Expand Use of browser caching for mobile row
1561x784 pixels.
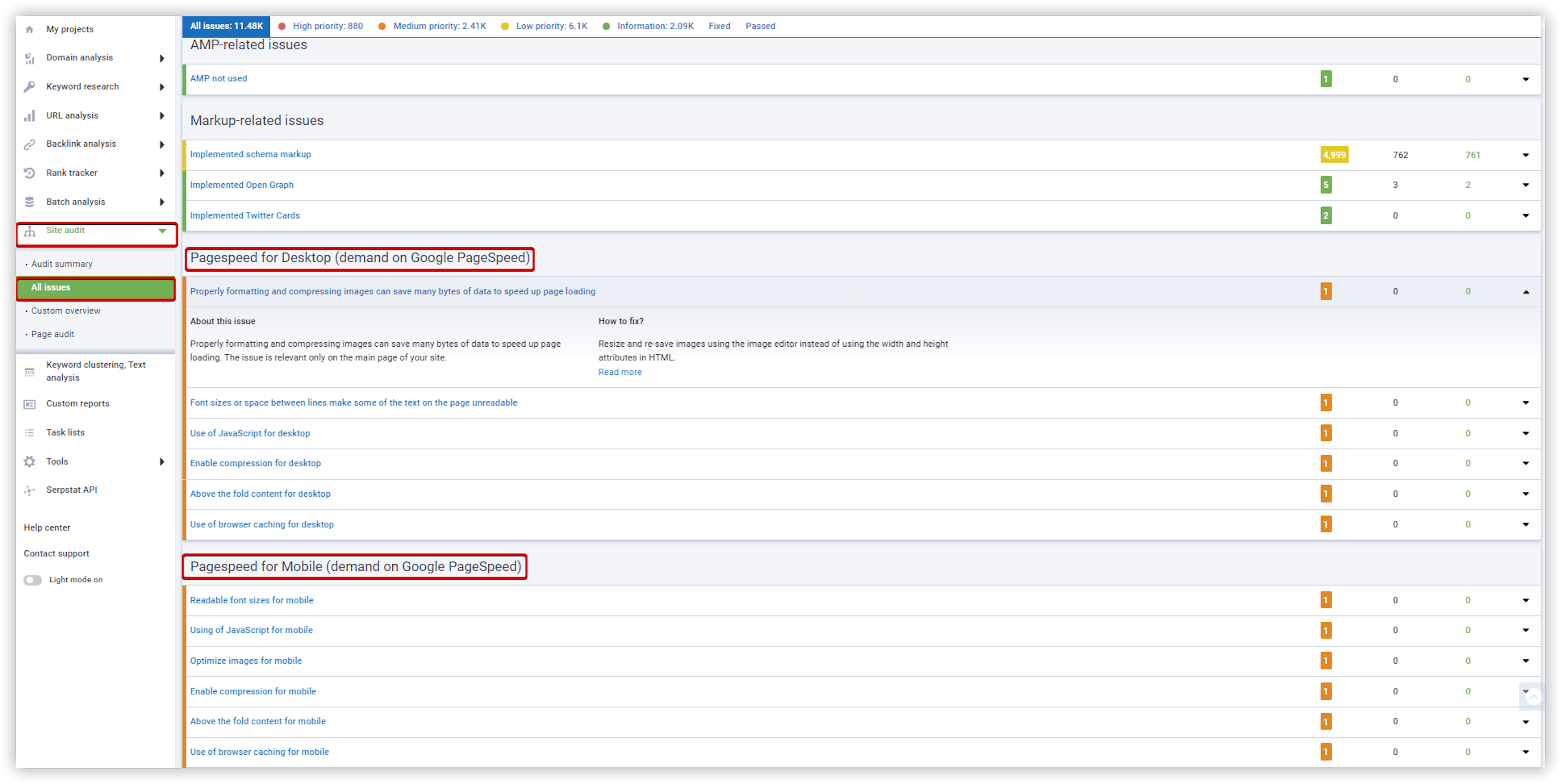point(1526,752)
